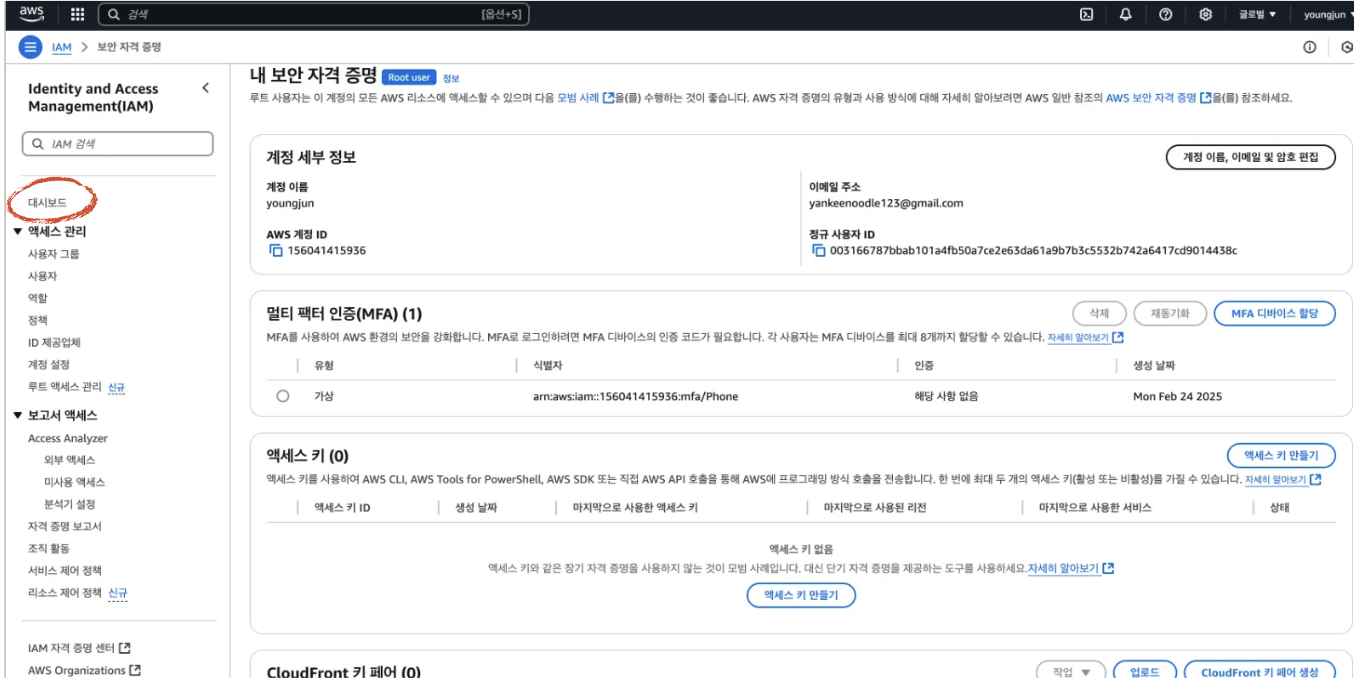Open 조직 활동 in the sidebar
This screenshot has height=680, width=1354.
point(49,548)
